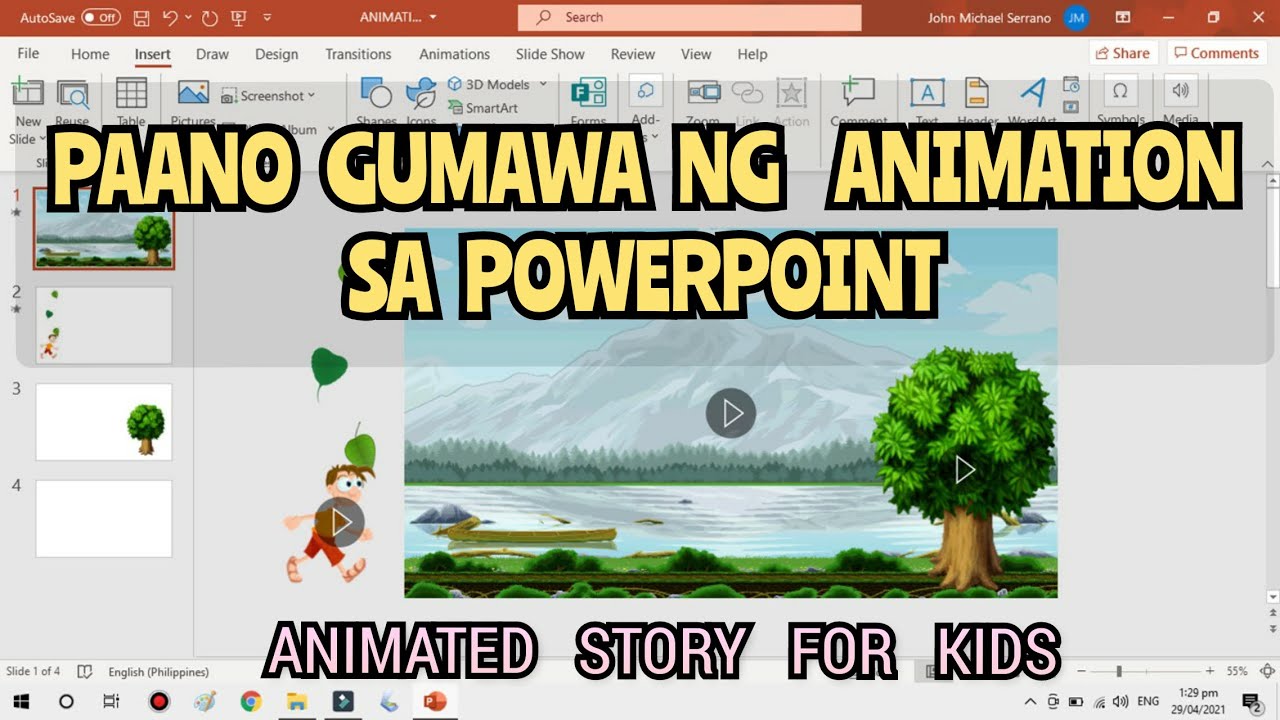The image size is (1280, 720).
Task: Click the zoom out minus button
Action: [x=1083, y=671]
